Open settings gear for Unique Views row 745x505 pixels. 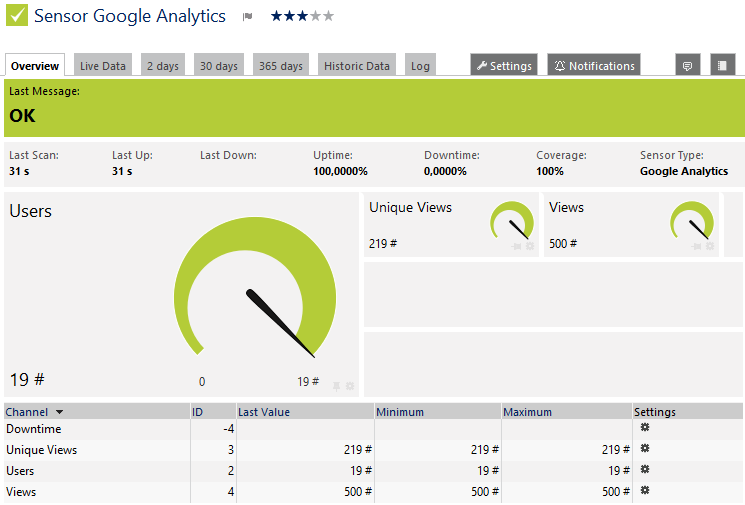tap(645, 448)
